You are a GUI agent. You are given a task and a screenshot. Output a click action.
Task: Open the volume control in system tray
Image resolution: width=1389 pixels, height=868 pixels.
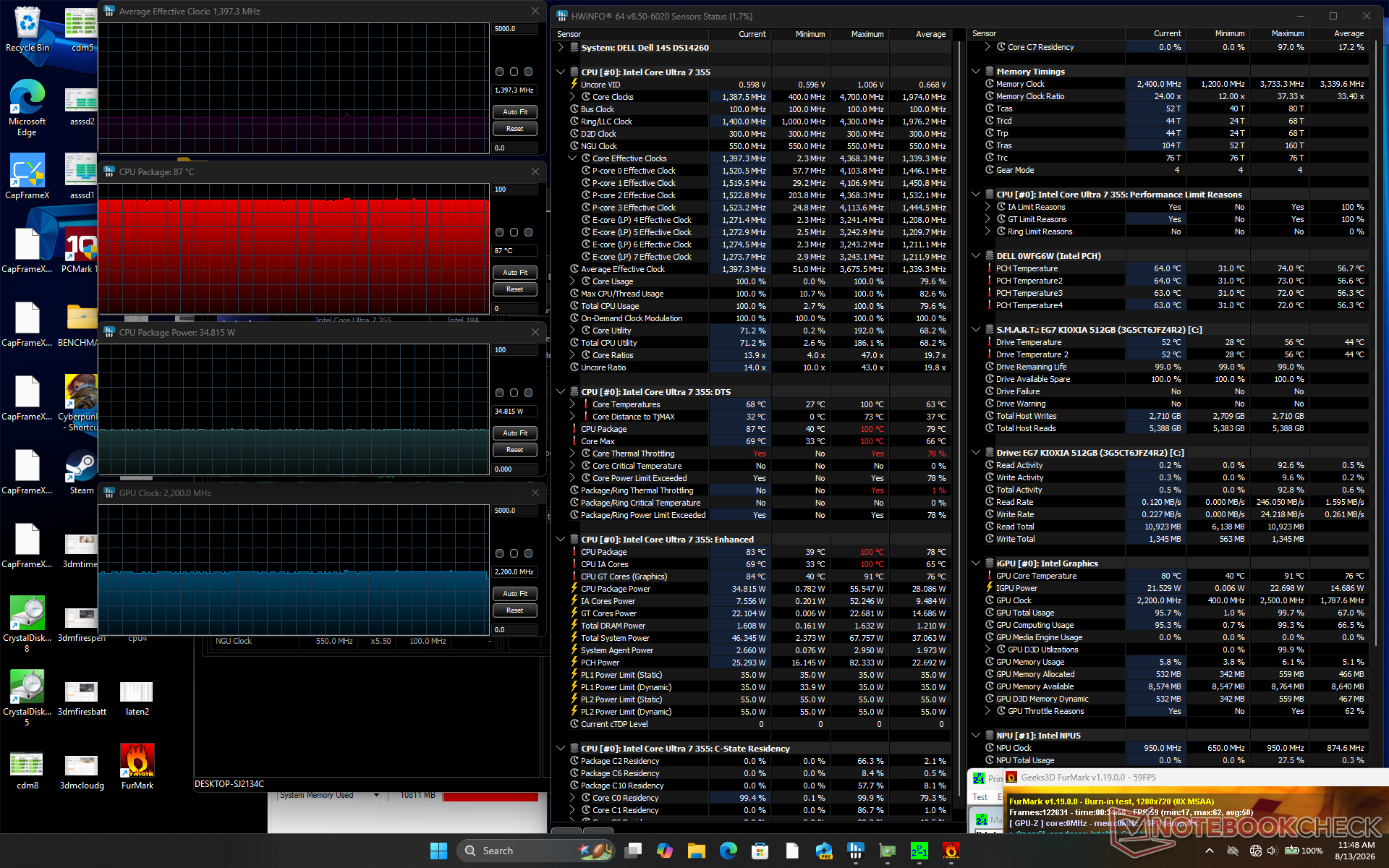(x=1273, y=851)
